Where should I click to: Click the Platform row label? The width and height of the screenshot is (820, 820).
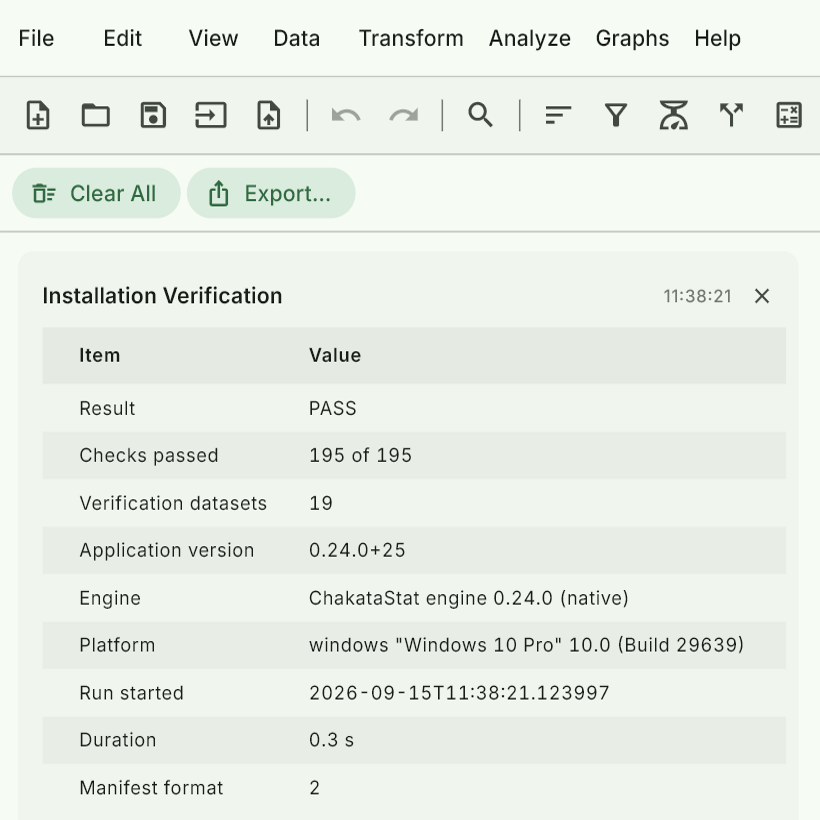pos(117,645)
